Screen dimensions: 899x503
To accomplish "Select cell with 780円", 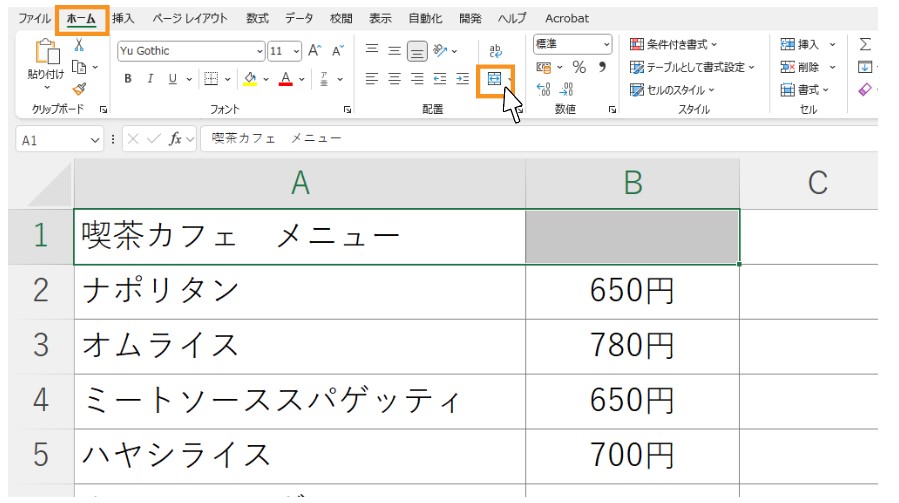I will click(x=632, y=345).
